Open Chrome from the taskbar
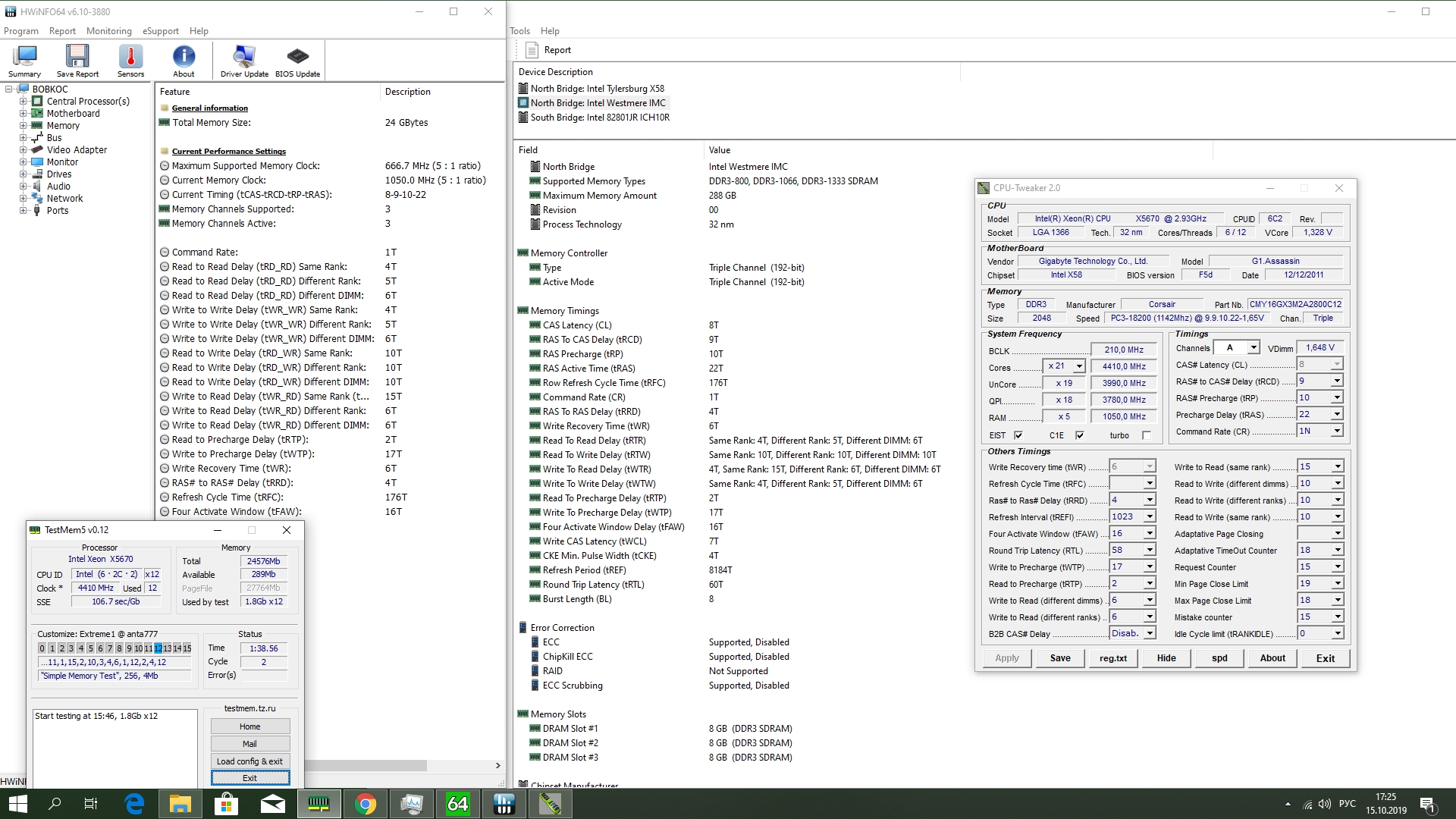1456x819 pixels. coord(365,804)
